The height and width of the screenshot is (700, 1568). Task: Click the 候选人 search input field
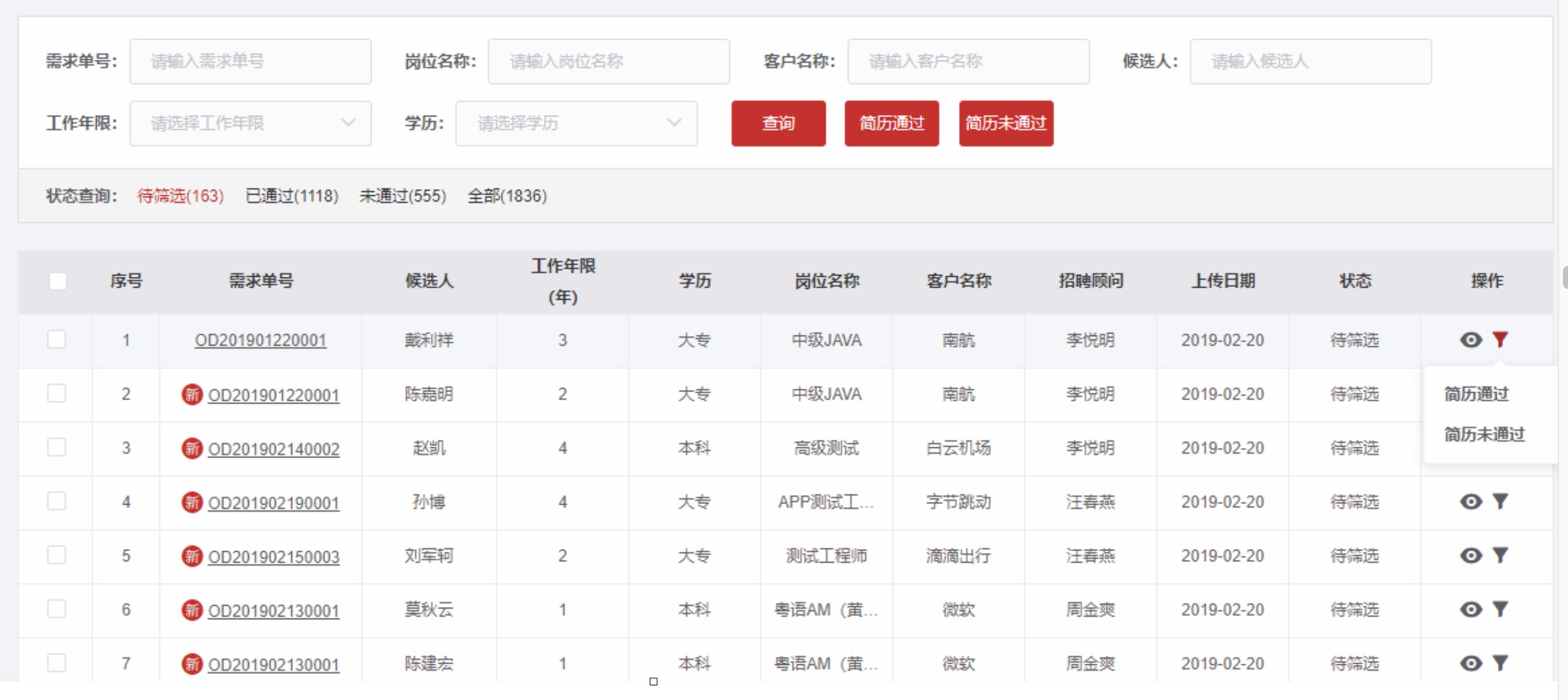[1310, 62]
